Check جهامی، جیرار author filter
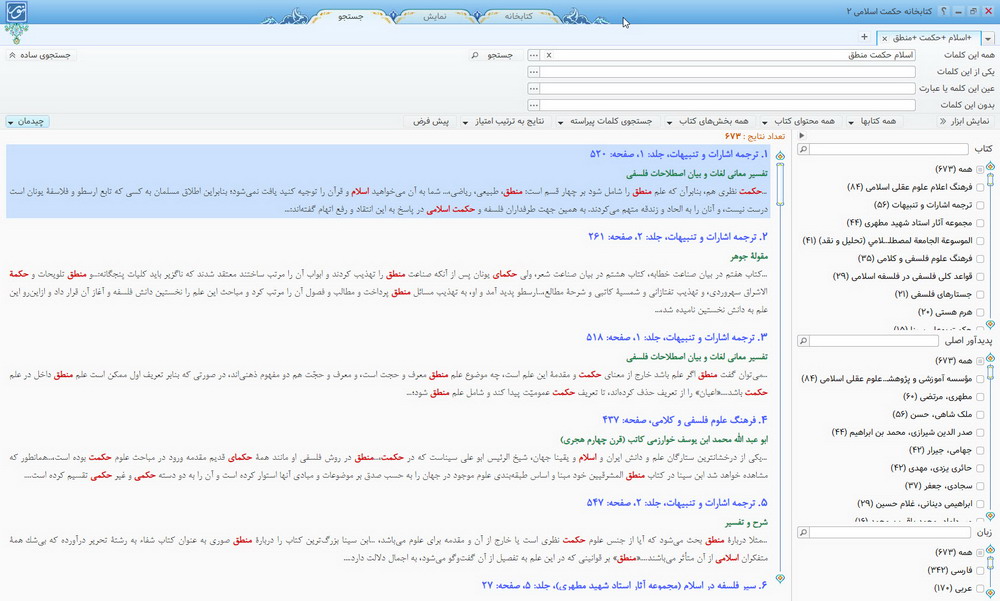The width and height of the screenshot is (1000, 601). point(980,450)
